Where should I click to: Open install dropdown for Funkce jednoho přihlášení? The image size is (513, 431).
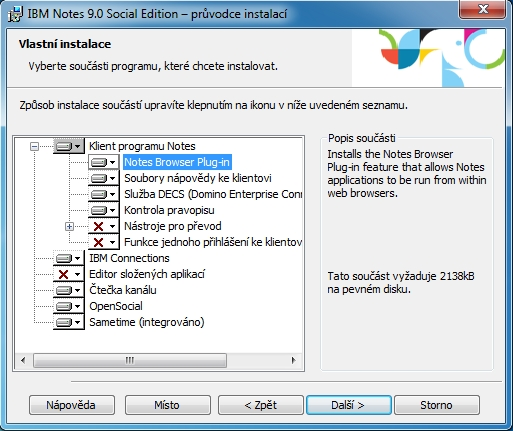click(x=104, y=242)
